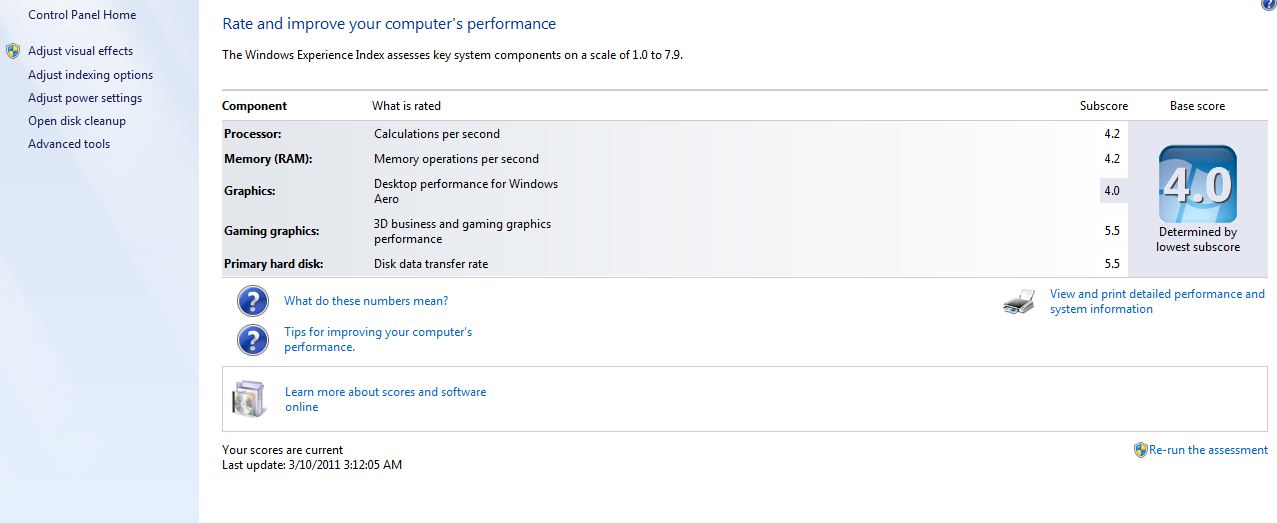Image resolution: width=1277 pixels, height=523 pixels.
Task: Click the help question mark icon top right
Action: [1270, 4]
